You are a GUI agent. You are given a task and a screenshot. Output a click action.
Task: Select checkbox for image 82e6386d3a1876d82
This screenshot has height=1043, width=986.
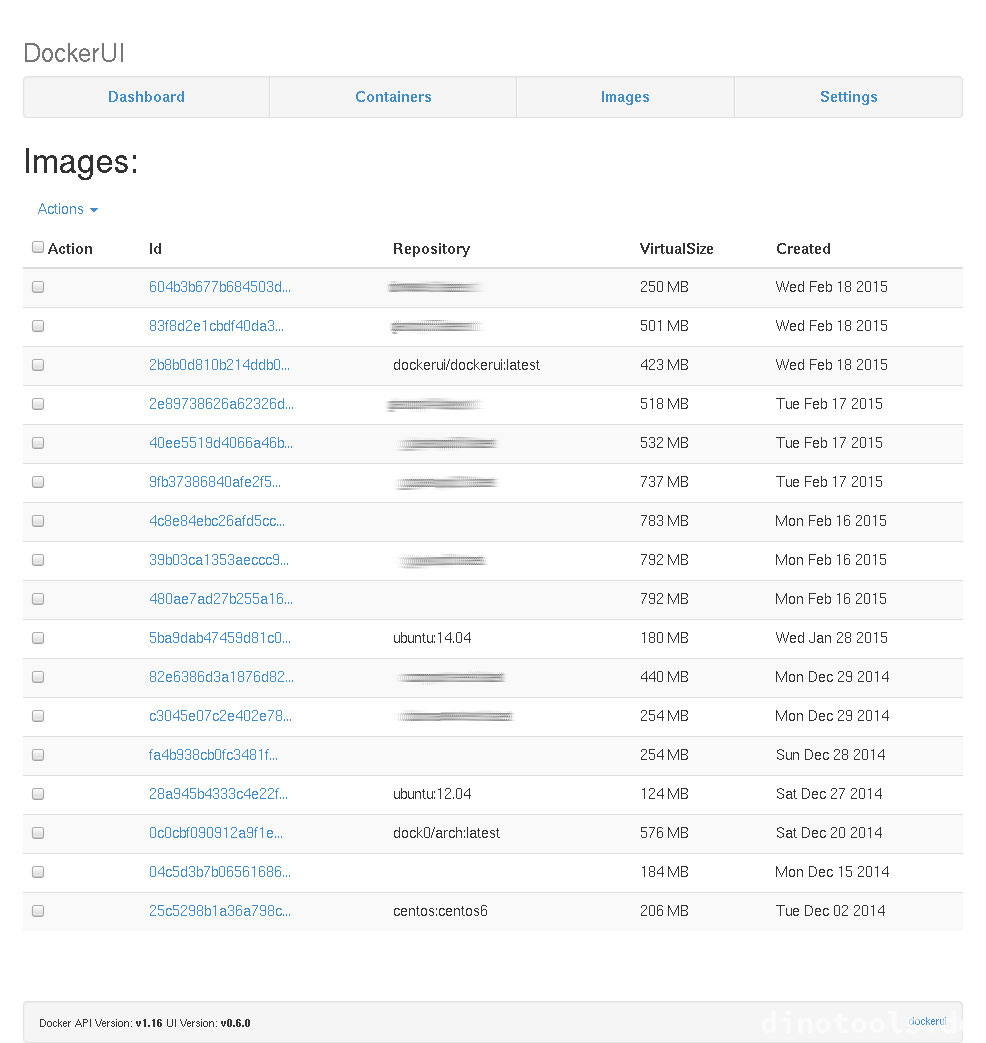pyautogui.click(x=38, y=676)
